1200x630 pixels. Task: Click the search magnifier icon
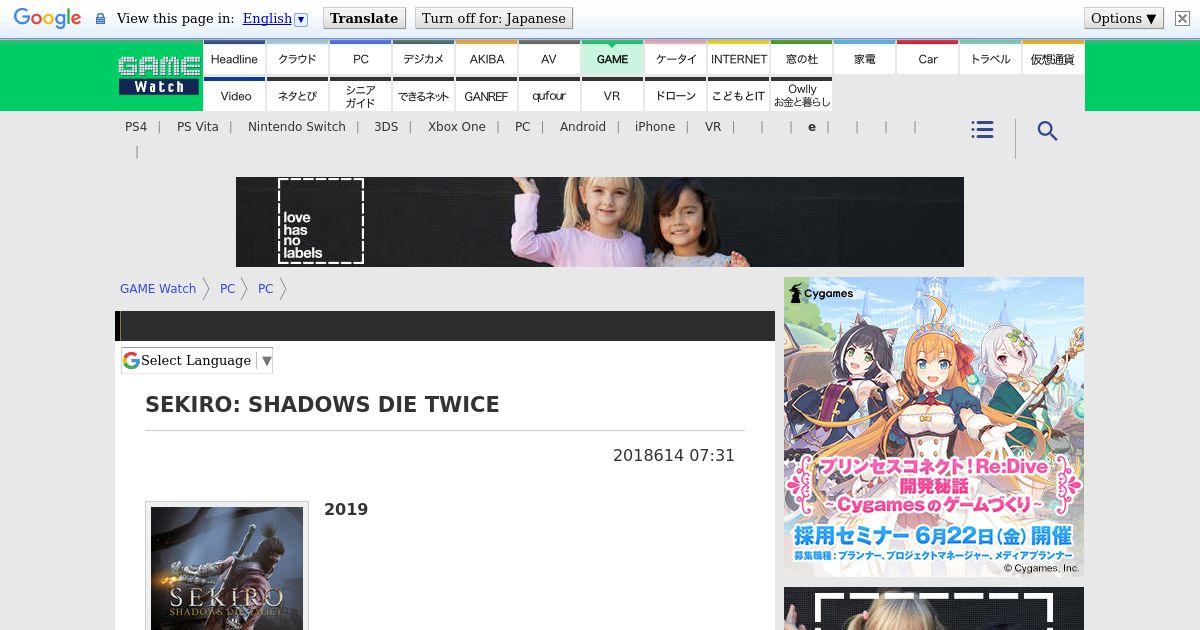click(x=1047, y=131)
